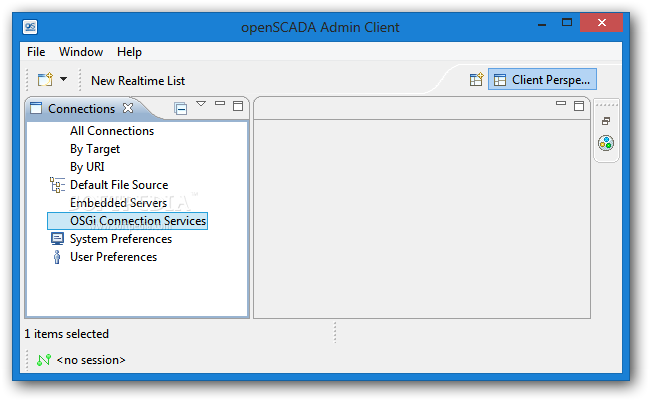The image size is (650, 401).
Task: Click the Default File Source tree icon
Action: pos(57,185)
